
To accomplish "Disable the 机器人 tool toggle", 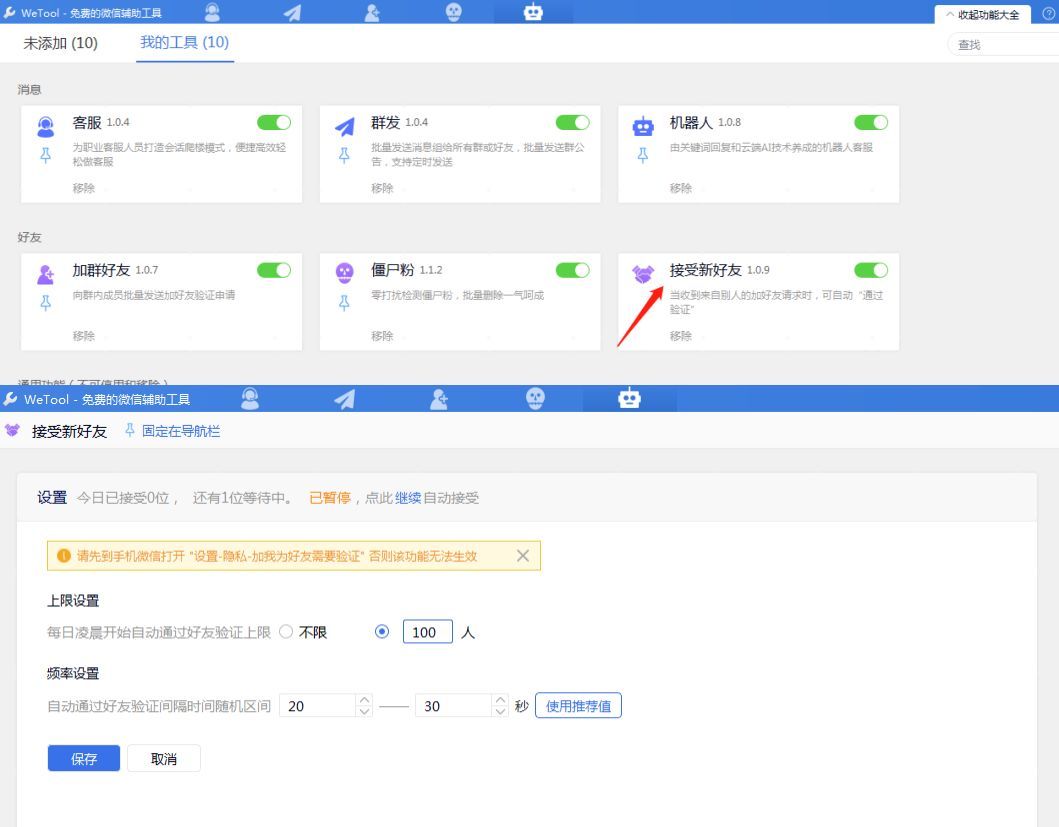I will pyautogui.click(x=871, y=121).
